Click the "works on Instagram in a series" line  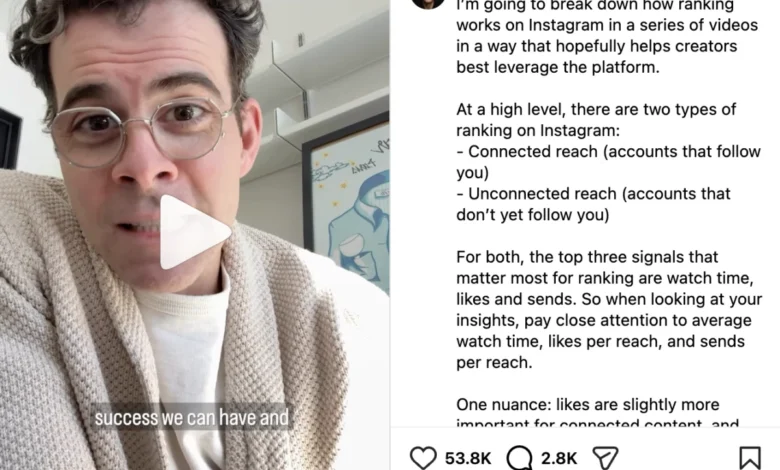[607, 25]
